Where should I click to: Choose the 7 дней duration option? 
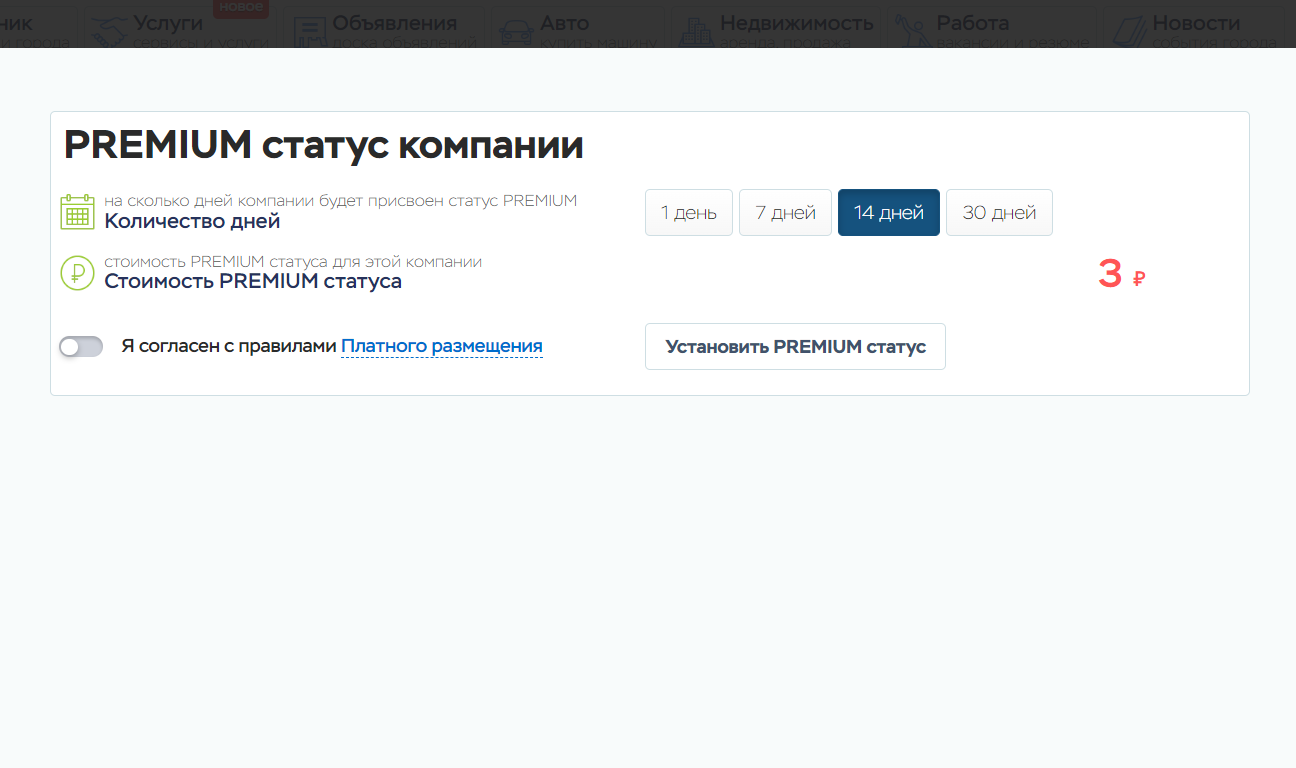(x=785, y=213)
